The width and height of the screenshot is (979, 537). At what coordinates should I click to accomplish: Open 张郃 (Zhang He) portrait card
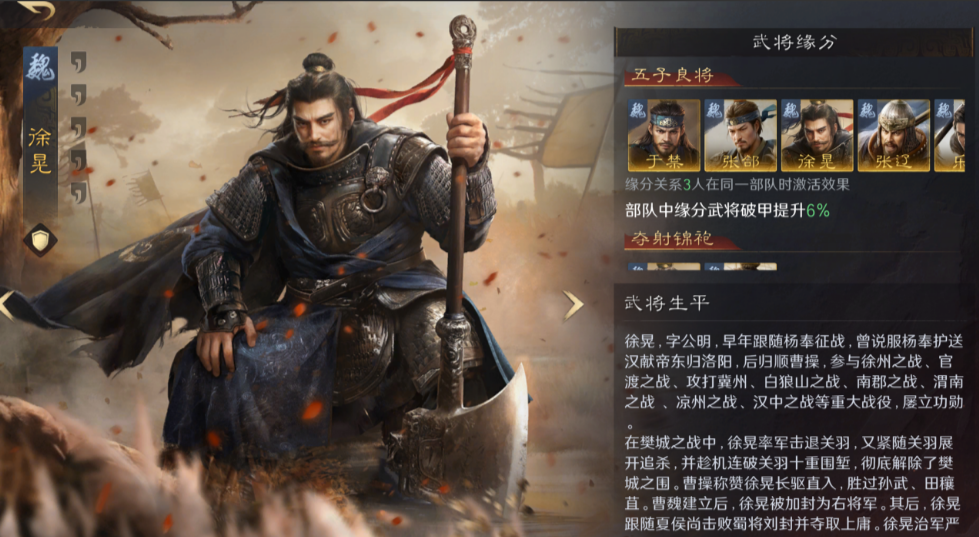coord(740,135)
